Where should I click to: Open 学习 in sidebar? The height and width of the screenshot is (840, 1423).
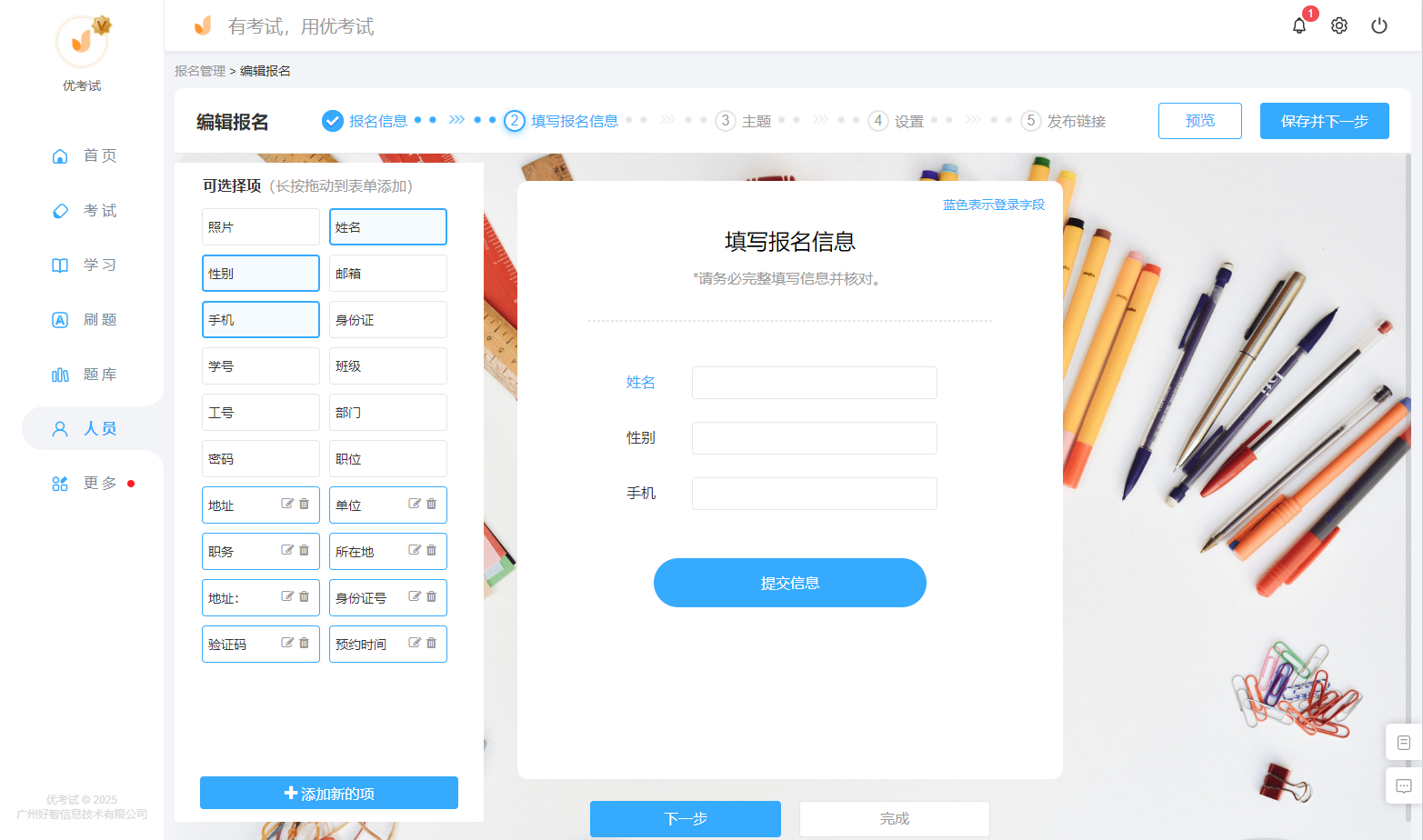click(x=84, y=265)
